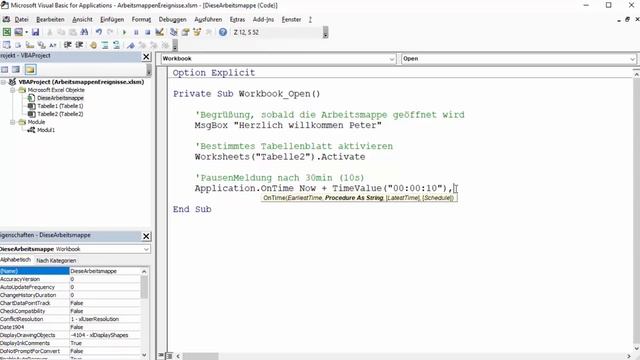Click the Break pause icon
Image resolution: width=640 pixels, height=360 pixels.
click(x=136, y=32)
